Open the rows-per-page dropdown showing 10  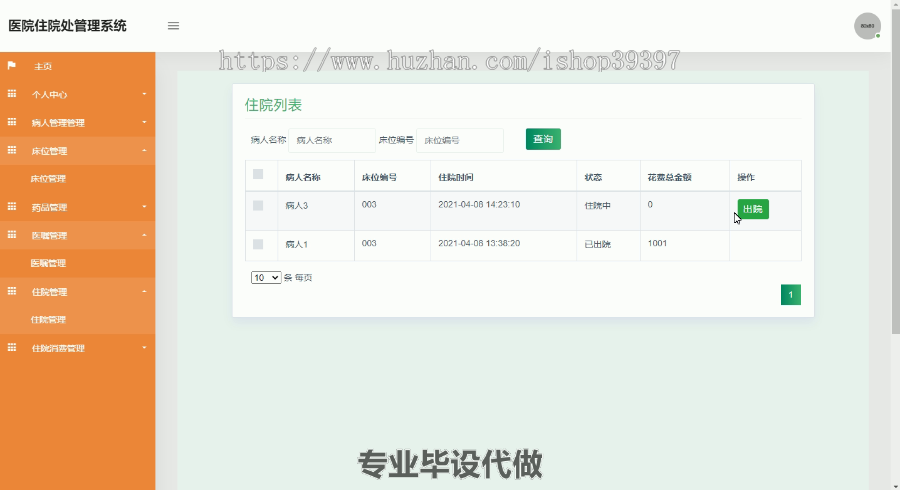(x=266, y=278)
